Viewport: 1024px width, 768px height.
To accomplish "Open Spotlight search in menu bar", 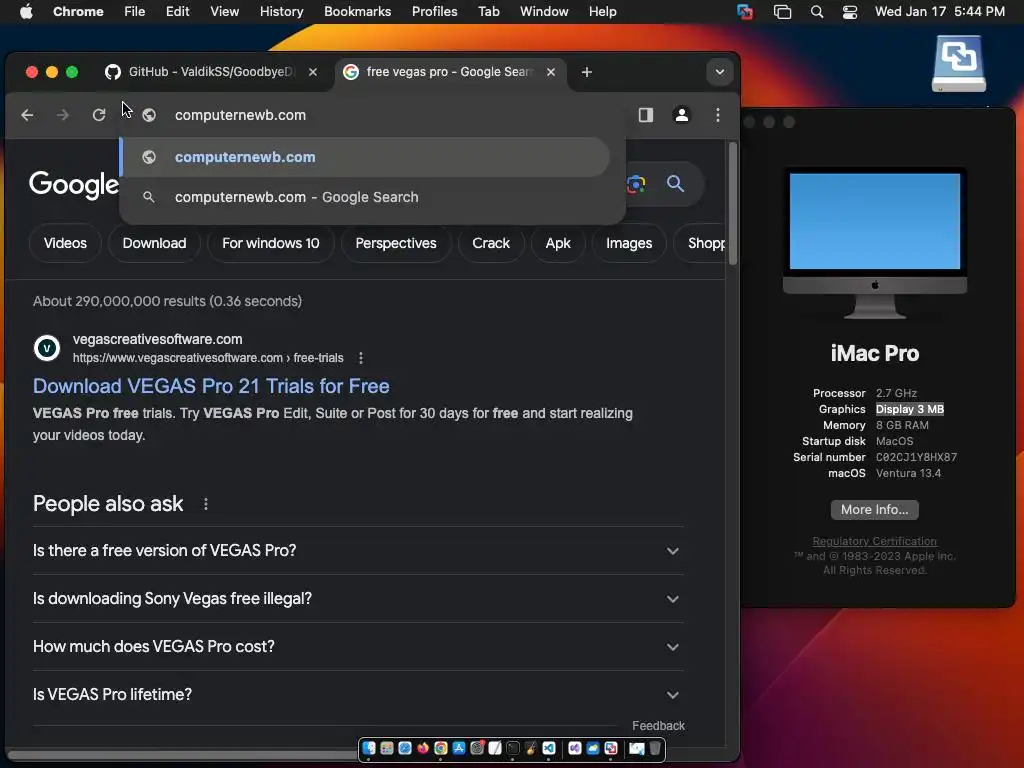I will pyautogui.click(x=816, y=11).
